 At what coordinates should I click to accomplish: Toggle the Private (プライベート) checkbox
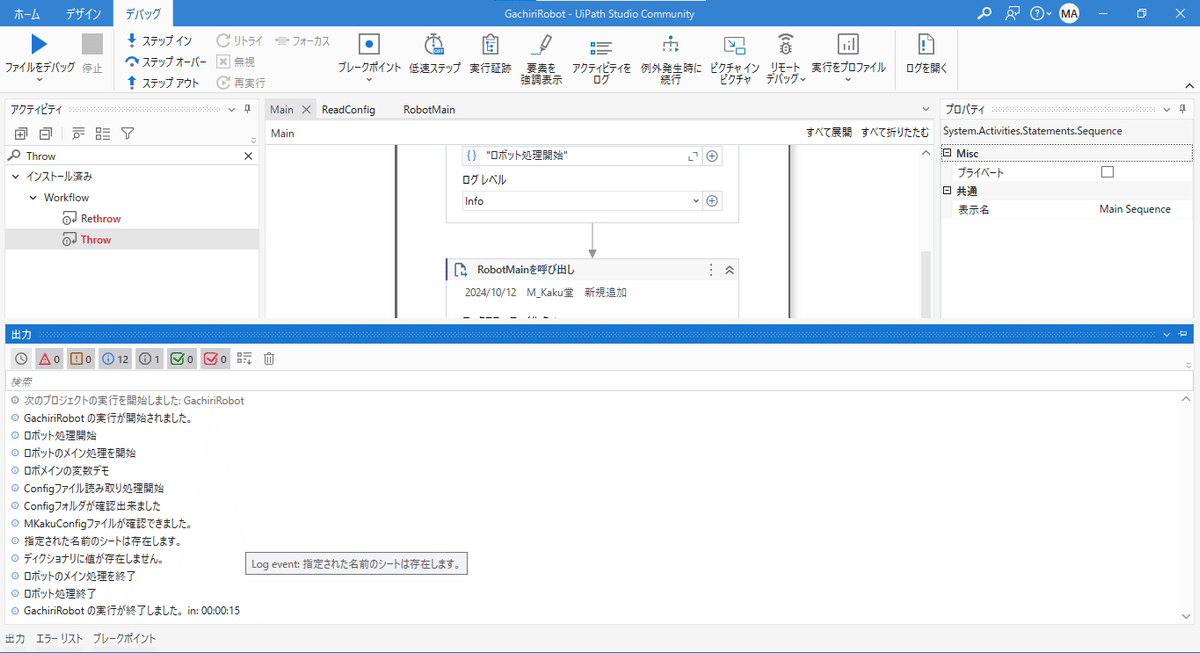pyautogui.click(x=1107, y=172)
